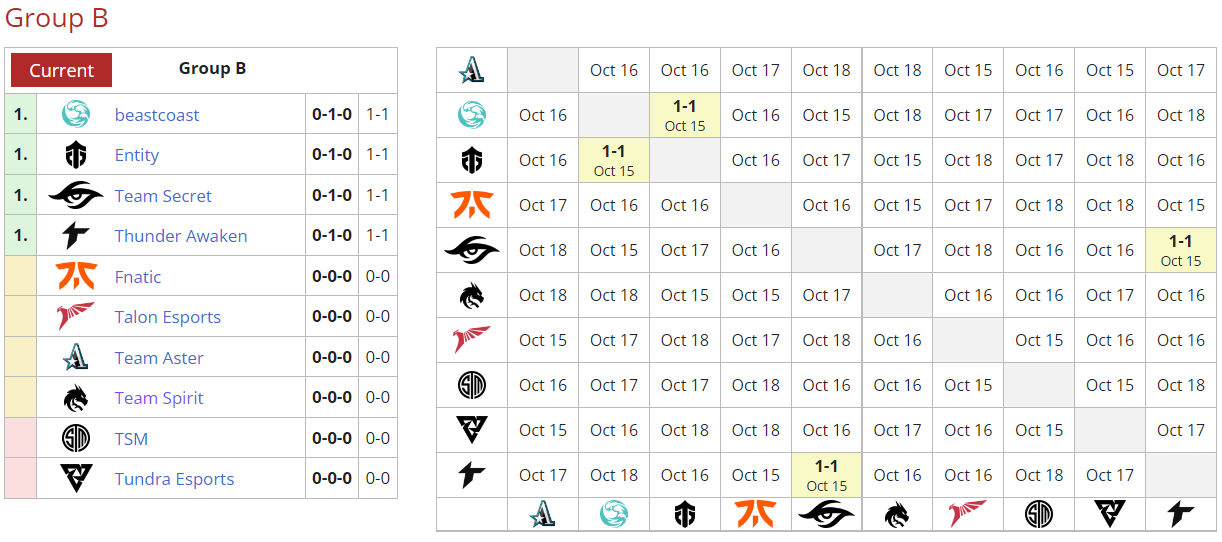Click the Fnatic logo in the crosstable's left column
This screenshot has height=542, width=1222.
click(x=472, y=205)
